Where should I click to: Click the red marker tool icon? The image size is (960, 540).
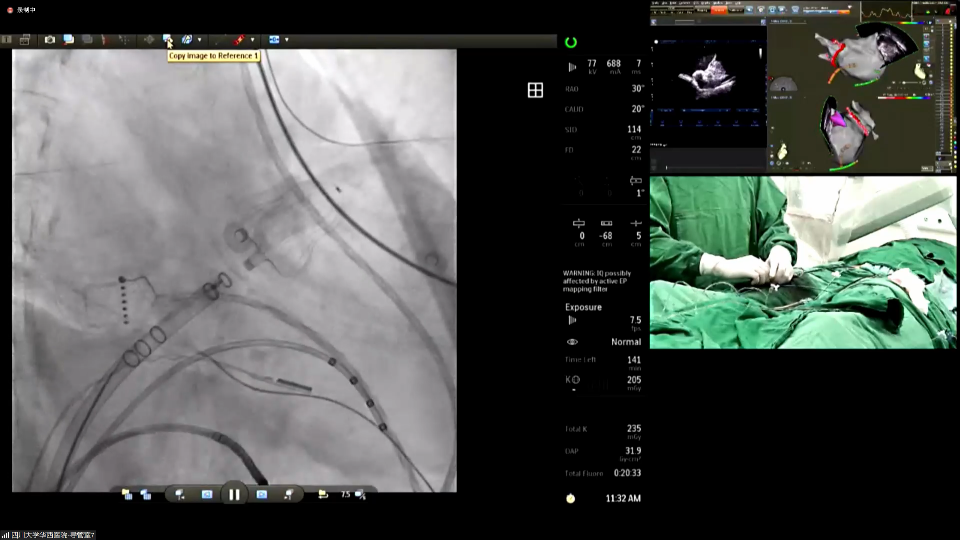pyautogui.click(x=239, y=40)
